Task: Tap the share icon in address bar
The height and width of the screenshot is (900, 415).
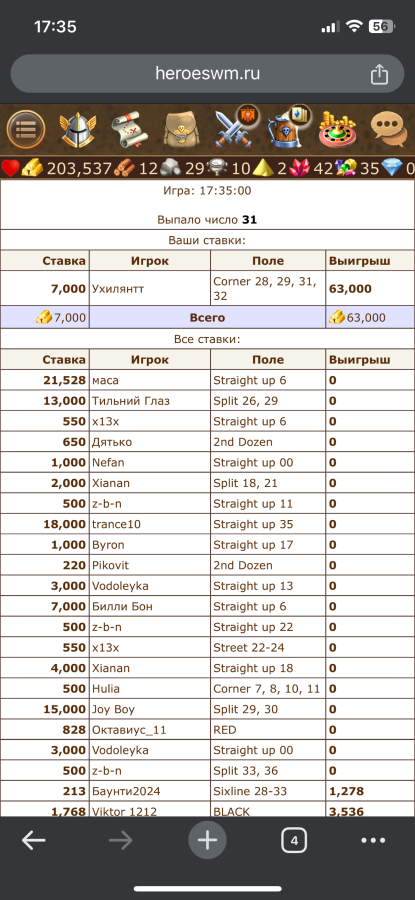Action: pos(379,74)
